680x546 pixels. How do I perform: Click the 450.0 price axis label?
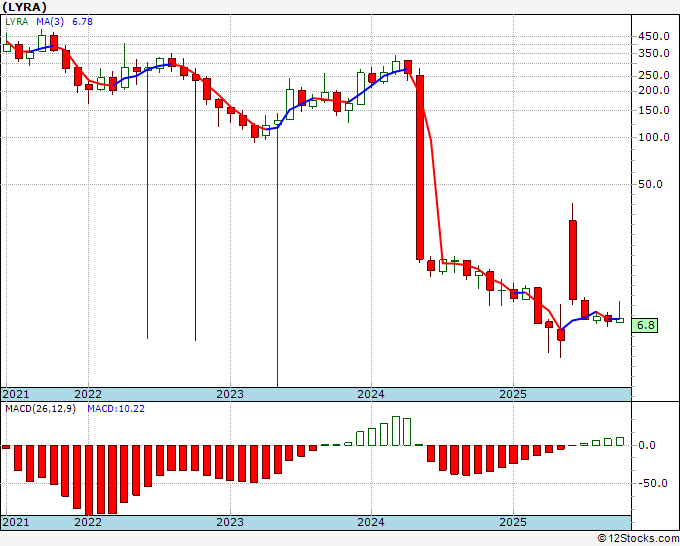tap(654, 36)
